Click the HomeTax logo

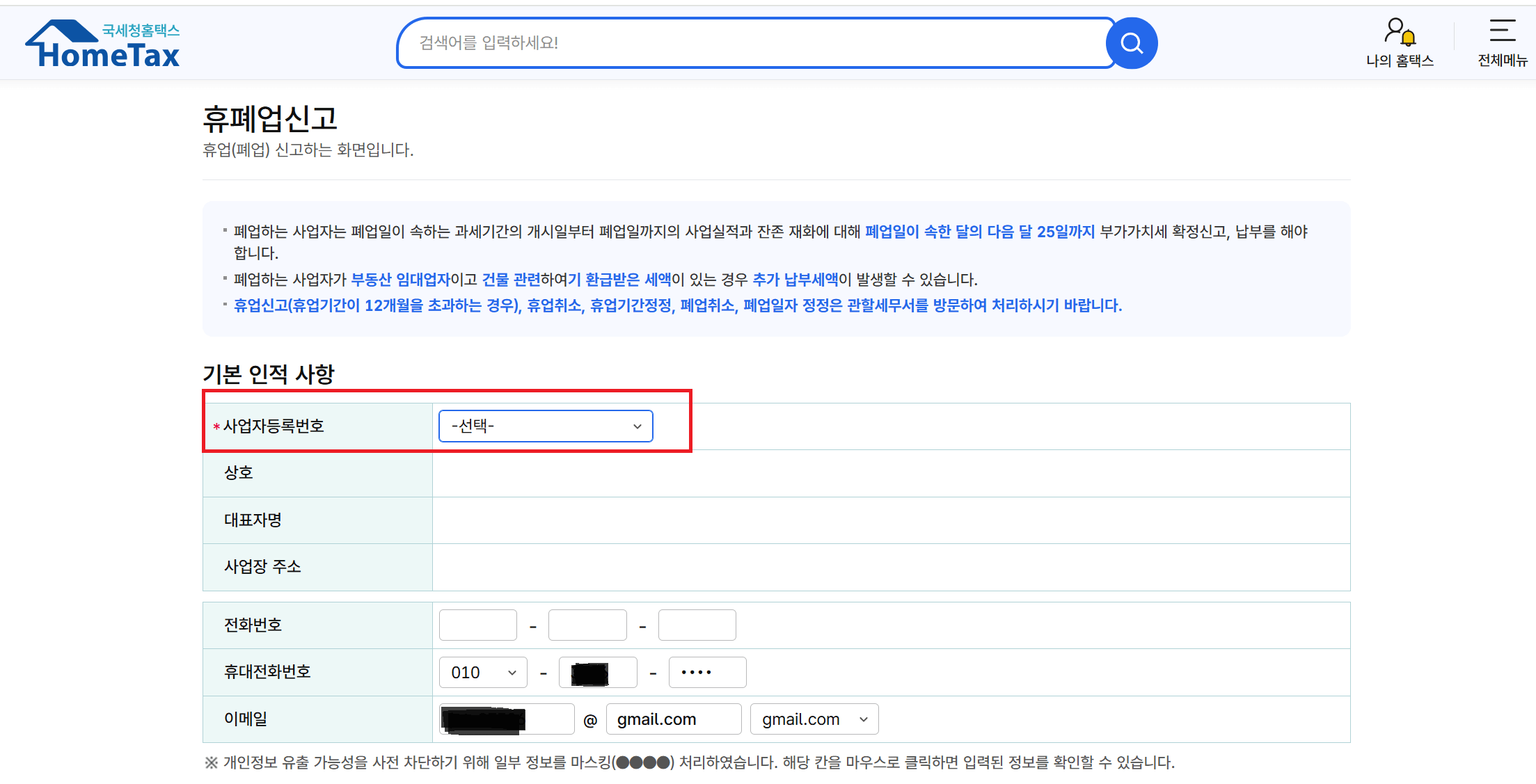[x=103, y=44]
